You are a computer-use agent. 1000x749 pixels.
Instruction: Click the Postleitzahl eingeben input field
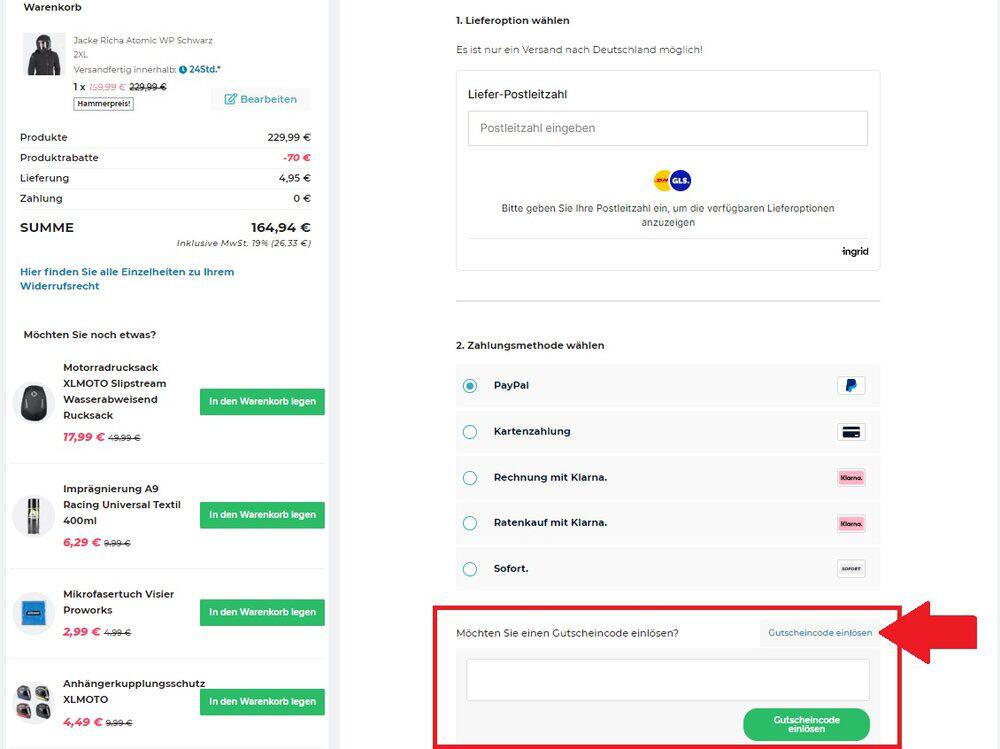[668, 128]
